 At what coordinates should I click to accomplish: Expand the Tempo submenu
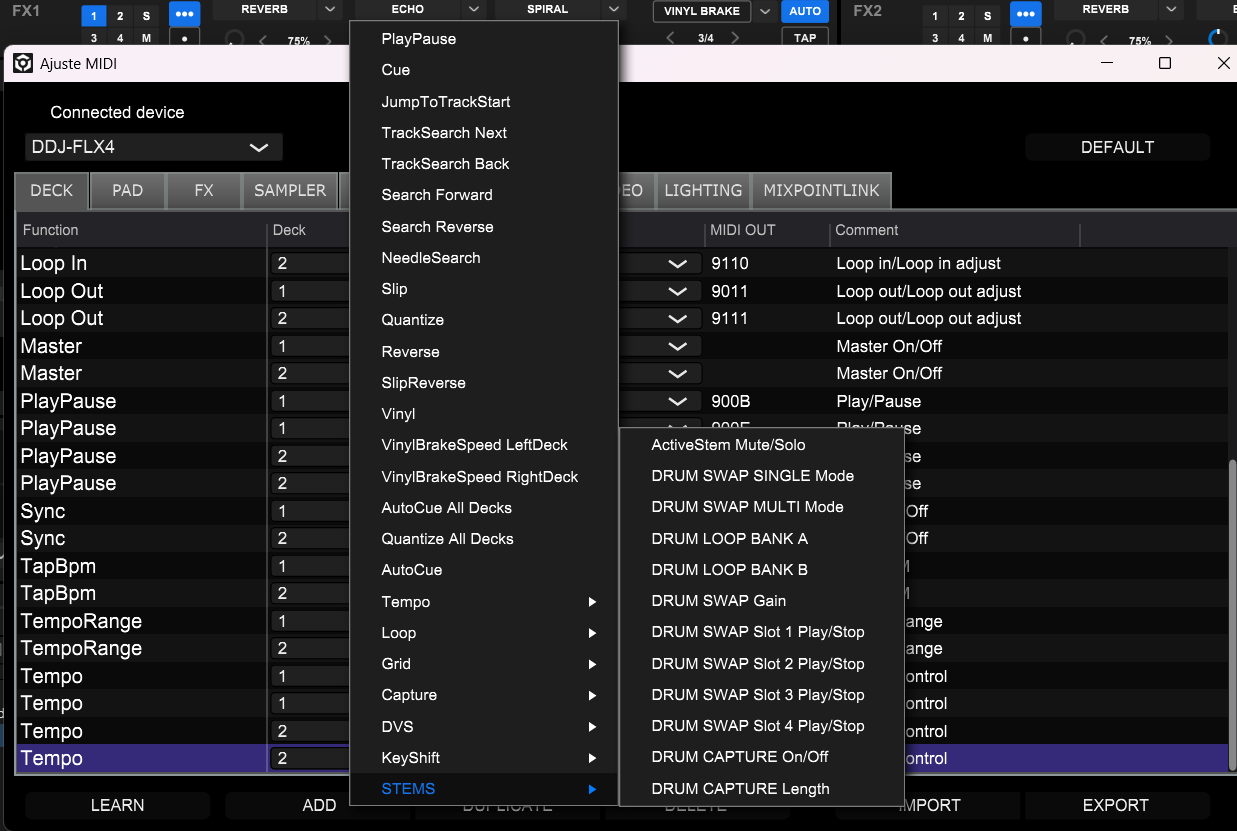click(483, 602)
